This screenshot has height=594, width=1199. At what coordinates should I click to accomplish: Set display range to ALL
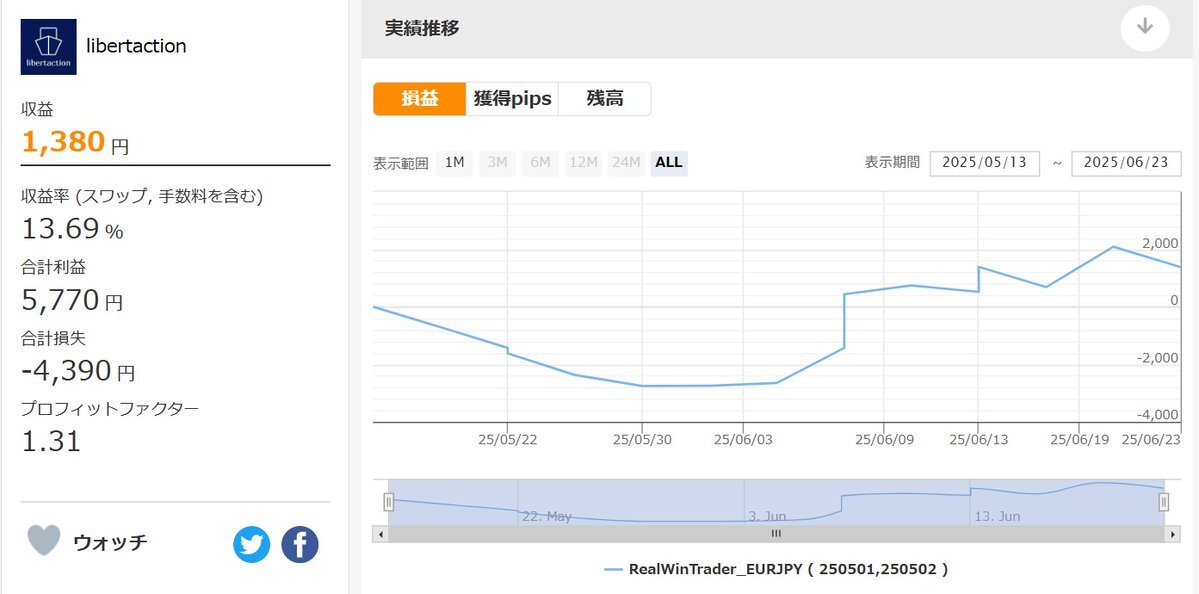669,163
